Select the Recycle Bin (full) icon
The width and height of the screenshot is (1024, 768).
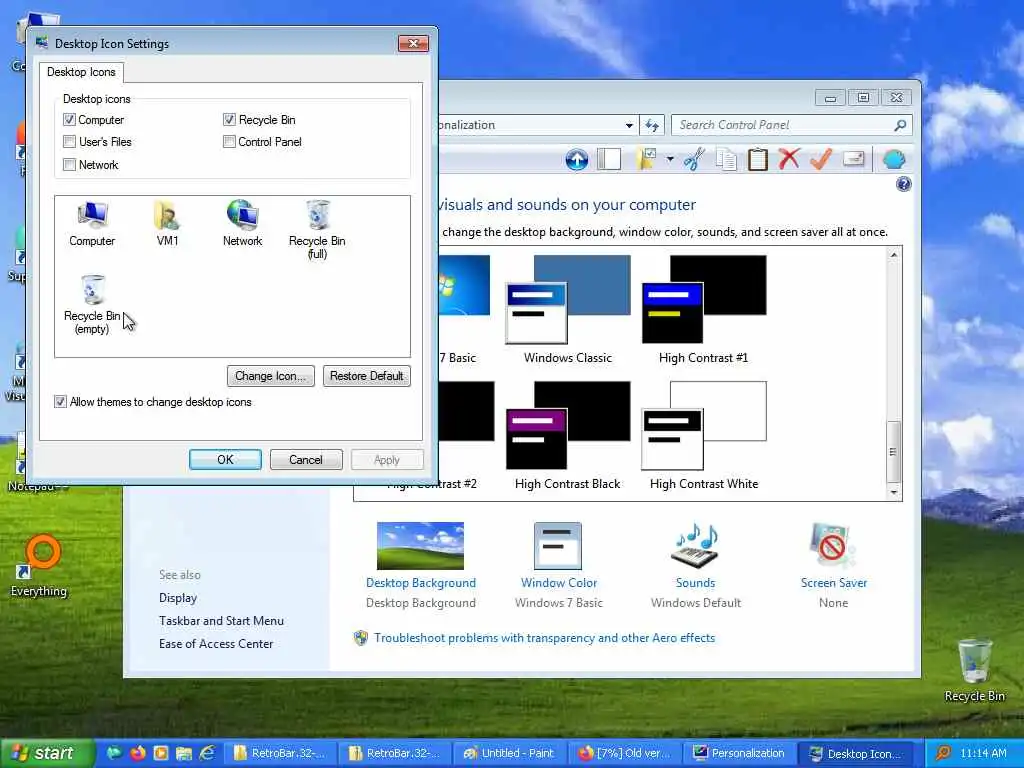click(317, 229)
